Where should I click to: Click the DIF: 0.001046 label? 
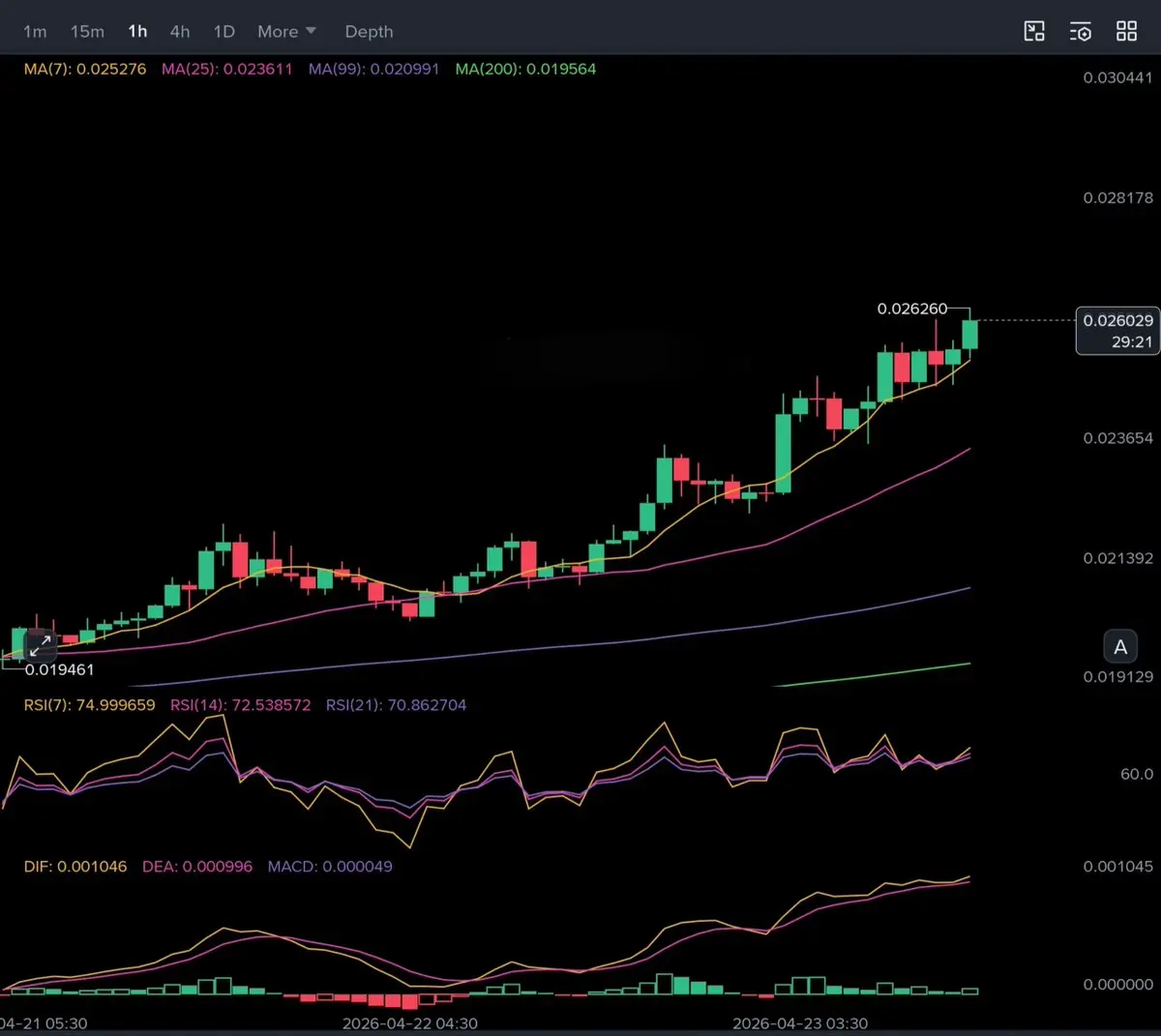click(x=75, y=867)
